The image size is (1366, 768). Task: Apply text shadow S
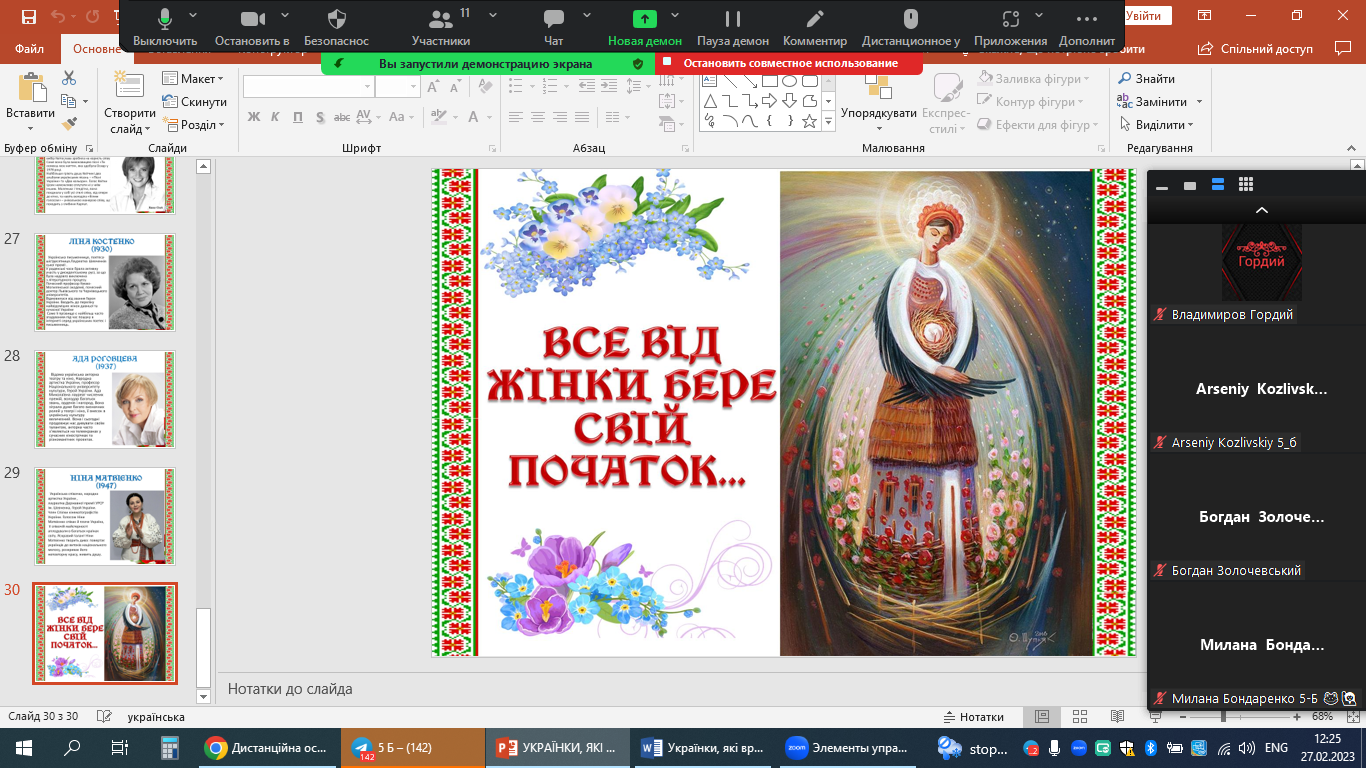[x=322, y=117]
